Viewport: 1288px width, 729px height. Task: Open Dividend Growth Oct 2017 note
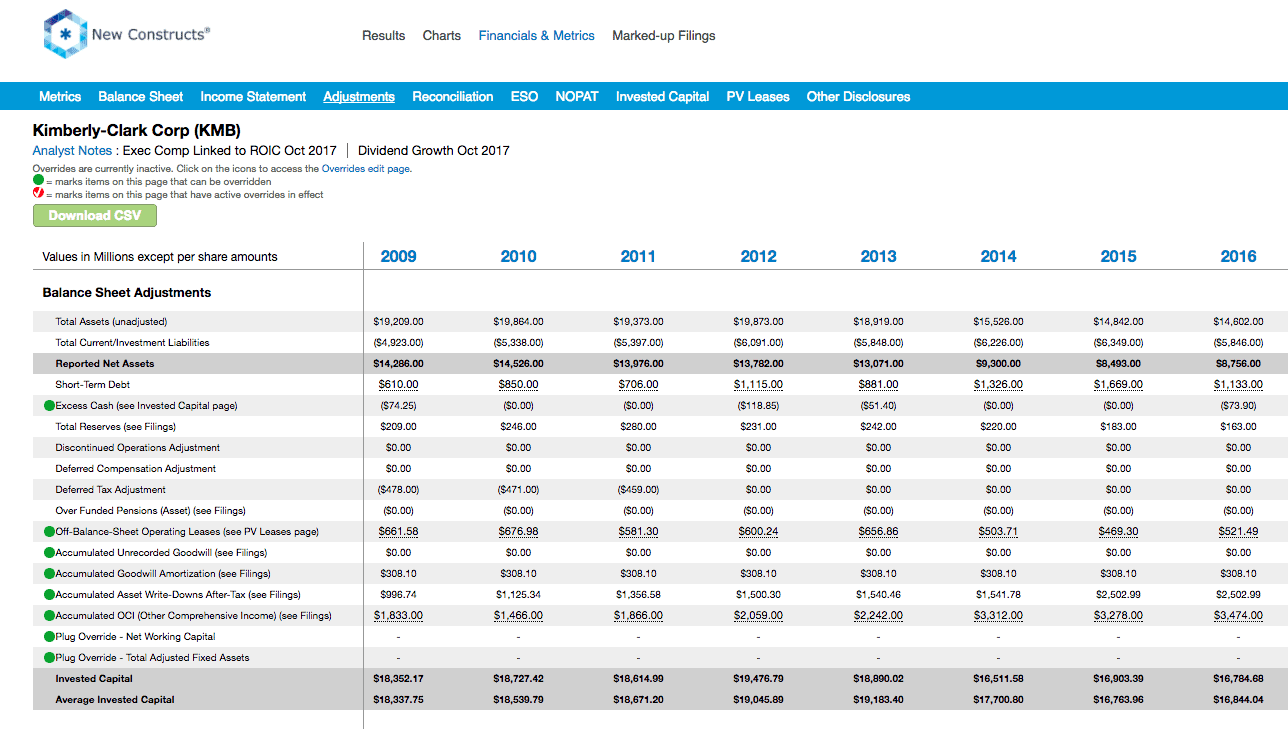pos(434,151)
